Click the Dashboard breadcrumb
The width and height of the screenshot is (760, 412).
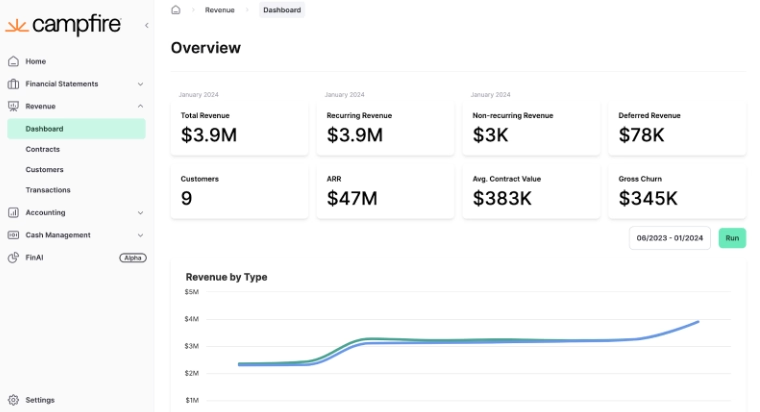click(282, 10)
